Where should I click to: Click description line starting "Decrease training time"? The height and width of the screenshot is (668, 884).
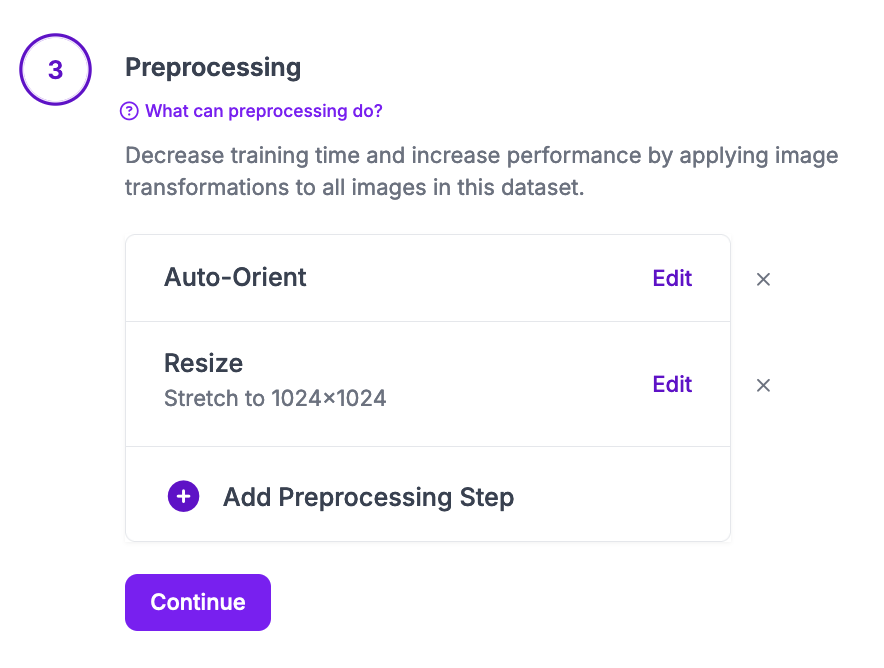(x=482, y=156)
